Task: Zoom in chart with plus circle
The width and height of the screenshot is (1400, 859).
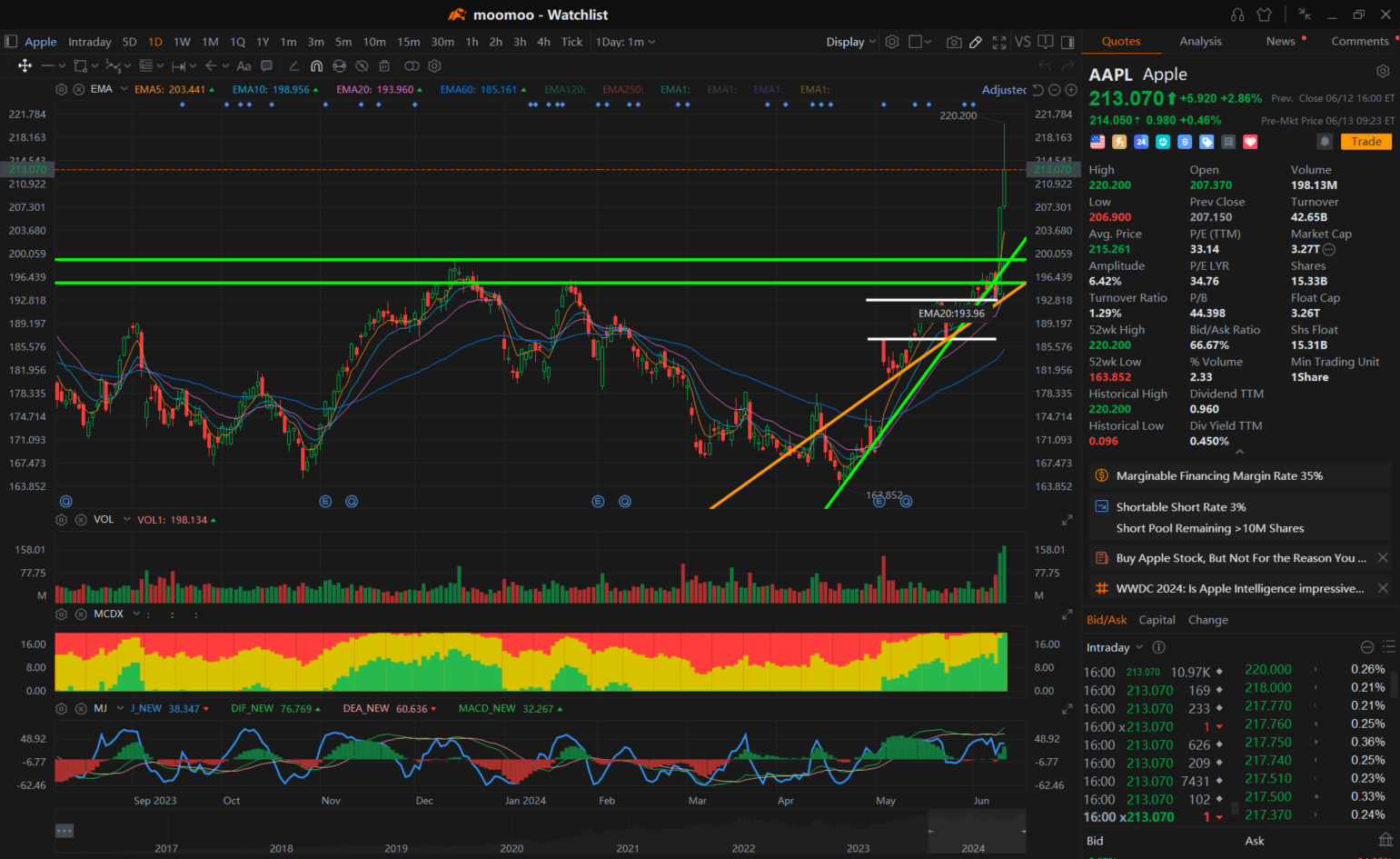Action: 1071,90
